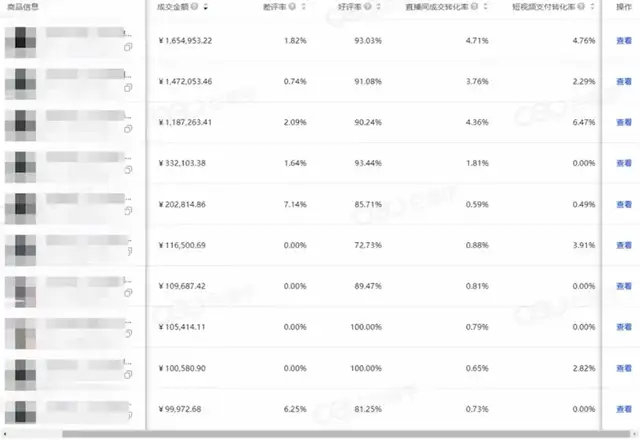Copy product info in ¥1,472,053.46 row
Image resolution: width=640 pixels, height=440 pixels.
pyautogui.click(x=128, y=88)
